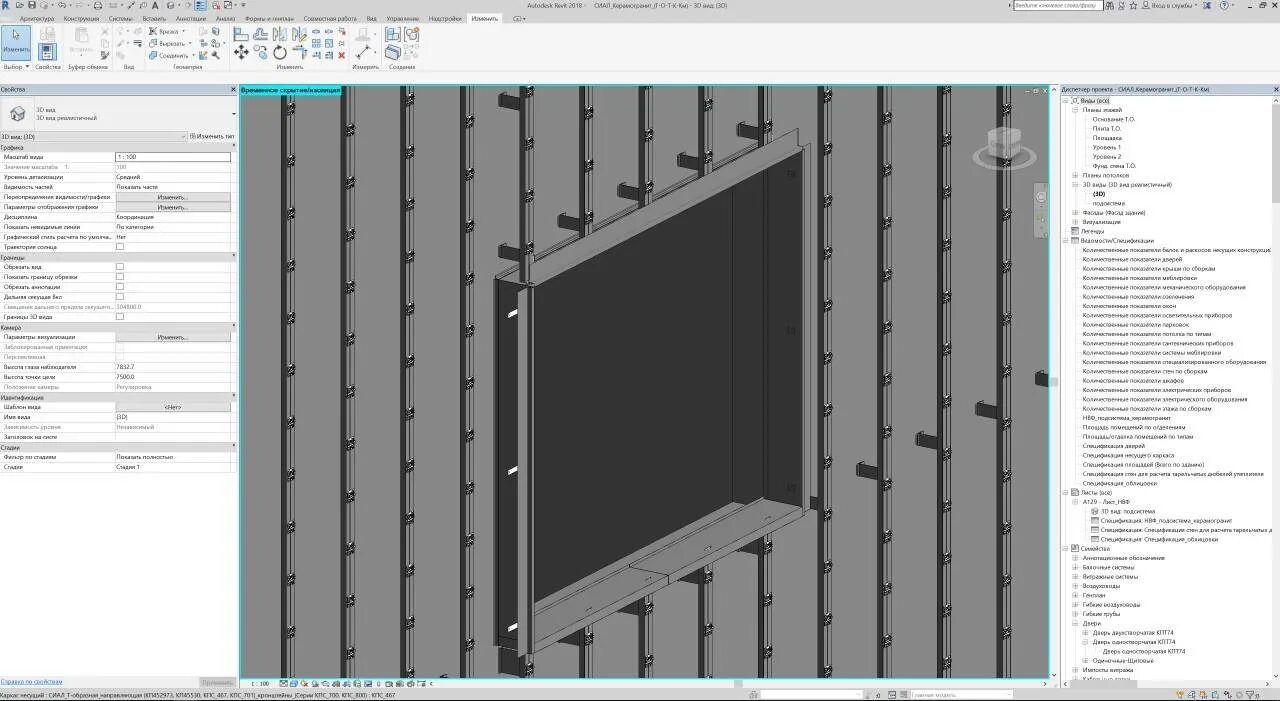1280x701 pixels.
Task: Collapse the Графика properties section
Action: pyautogui.click(x=232, y=148)
